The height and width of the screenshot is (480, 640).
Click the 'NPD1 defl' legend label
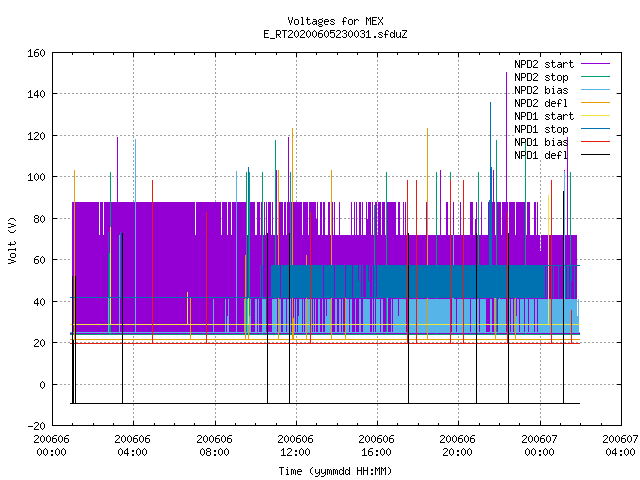[541, 156]
